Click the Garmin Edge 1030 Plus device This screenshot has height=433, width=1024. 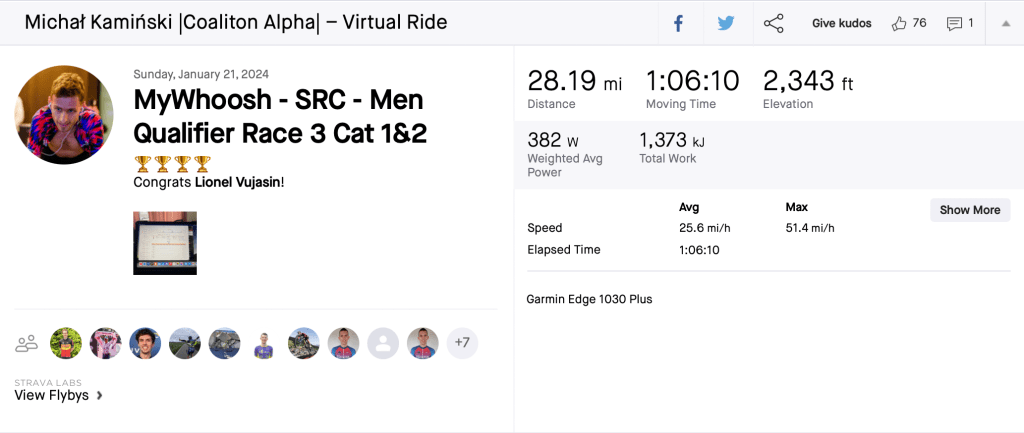pos(589,299)
